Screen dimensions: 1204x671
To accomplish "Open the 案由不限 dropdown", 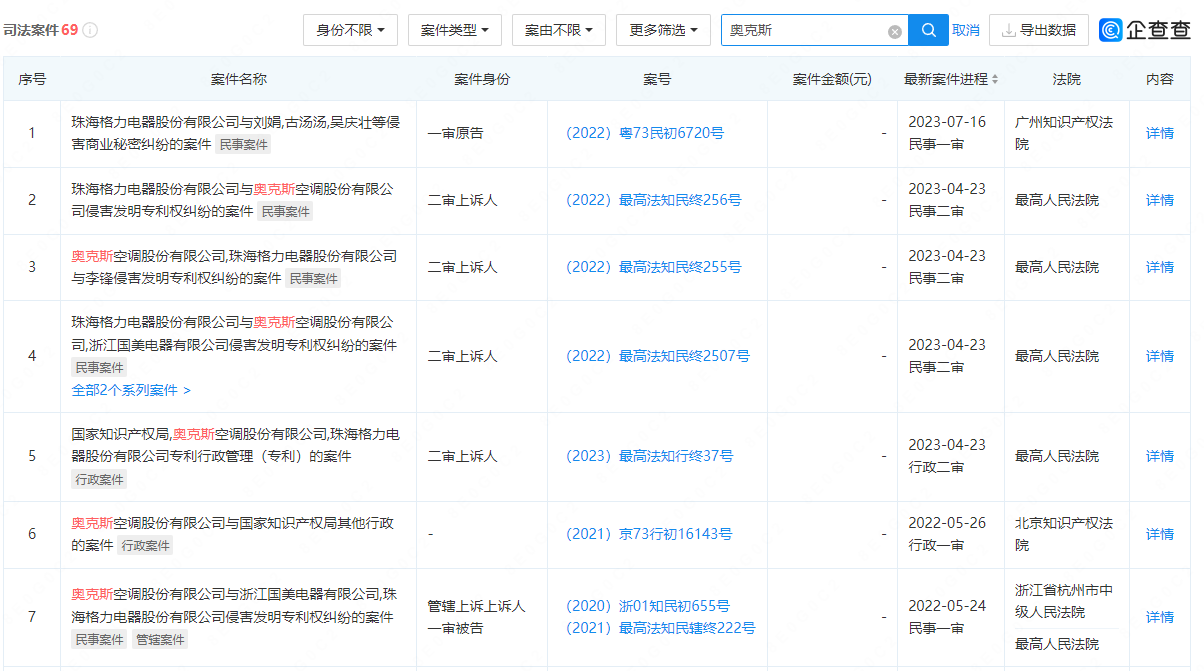I will tap(558, 30).
